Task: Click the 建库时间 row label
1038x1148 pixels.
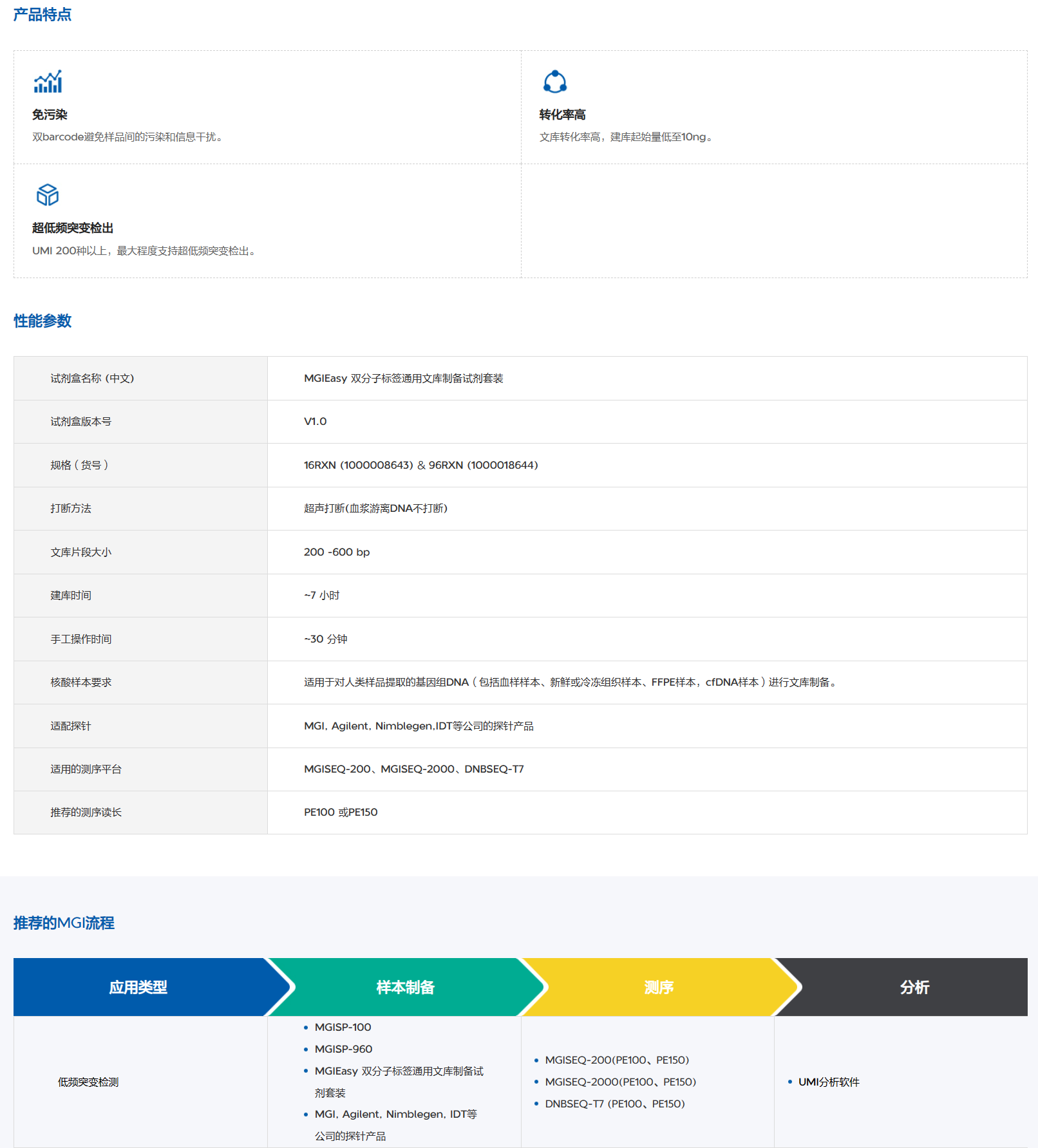Action: [71, 595]
